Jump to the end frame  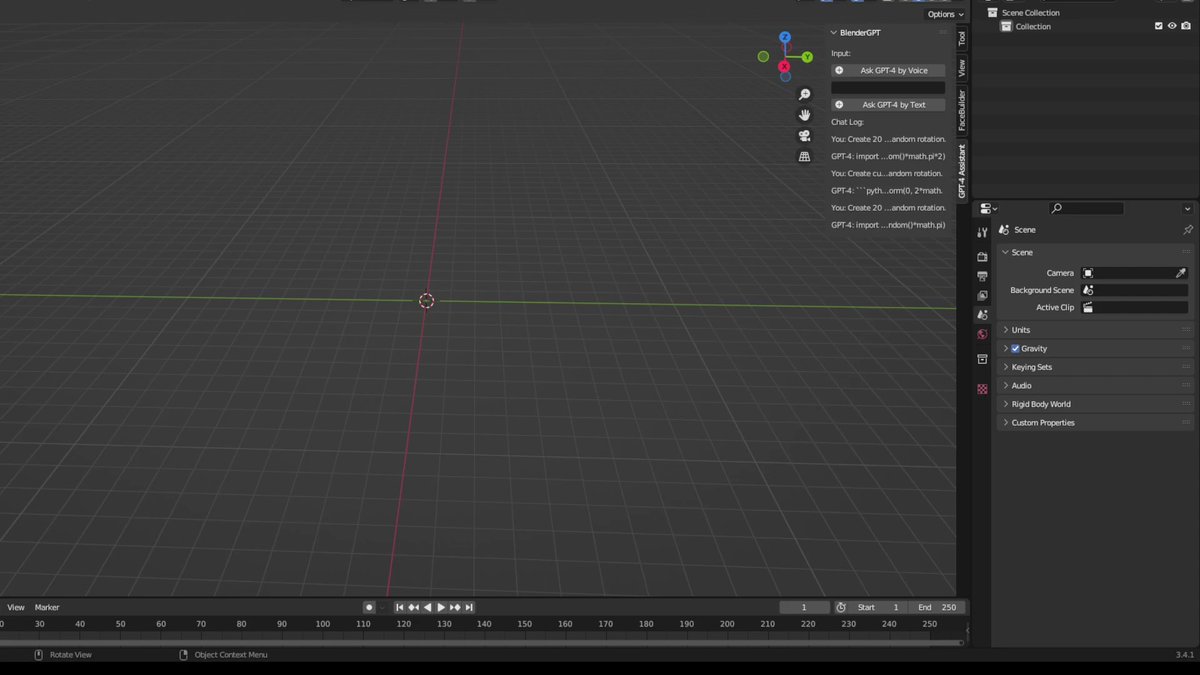click(469, 607)
